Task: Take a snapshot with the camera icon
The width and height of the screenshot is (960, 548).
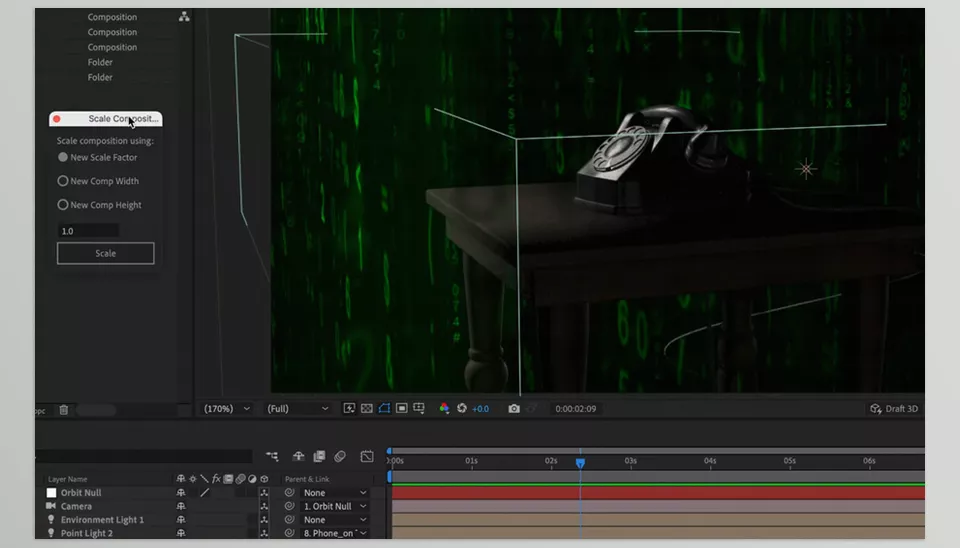Action: coord(514,408)
